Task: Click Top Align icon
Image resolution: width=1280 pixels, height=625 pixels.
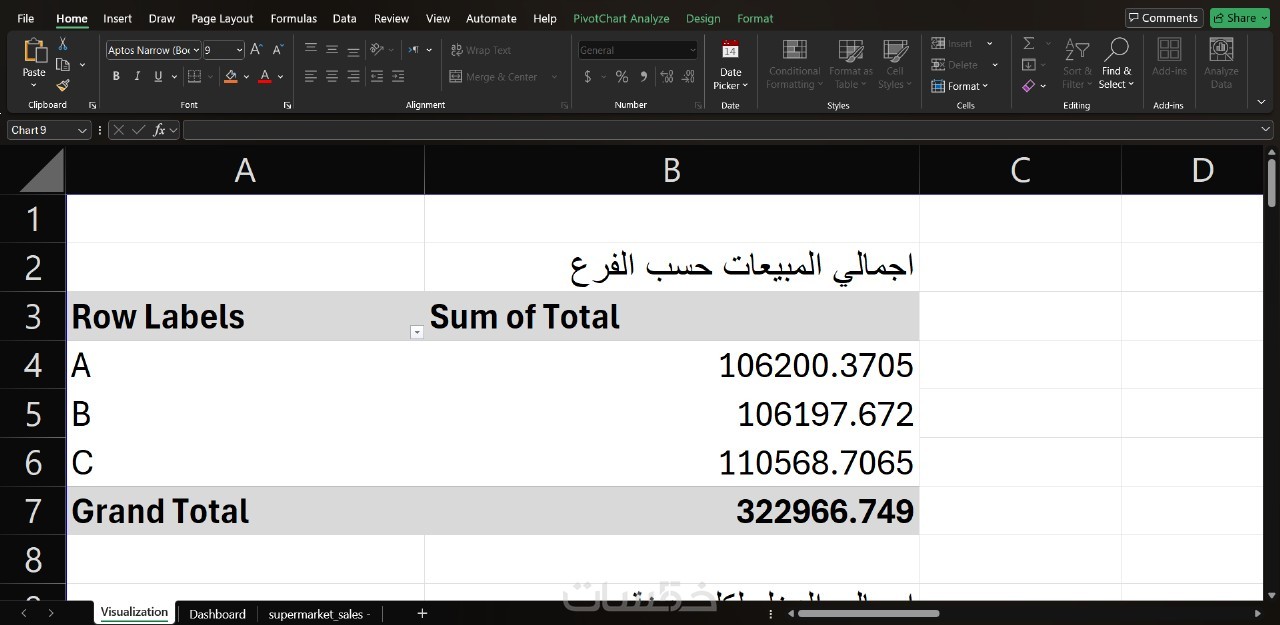Action: pyautogui.click(x=311, y=49)
